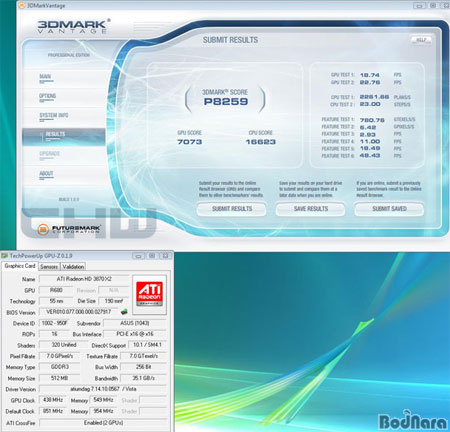This screenshot has width=450, height=432.
Task: Switch to the Graphics Card tab
Action: pyautogui.click(x=20, y=266)
